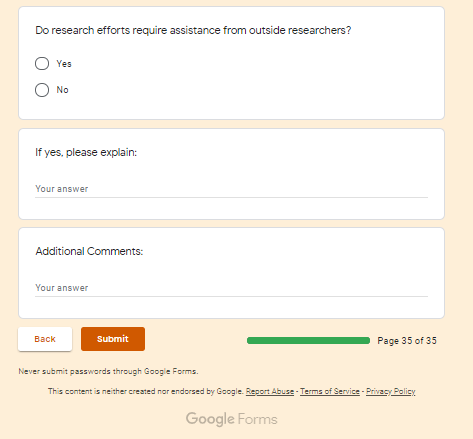473x439 pixels.
Task: Click the green page progress bar
Action: tap(308, 340)
